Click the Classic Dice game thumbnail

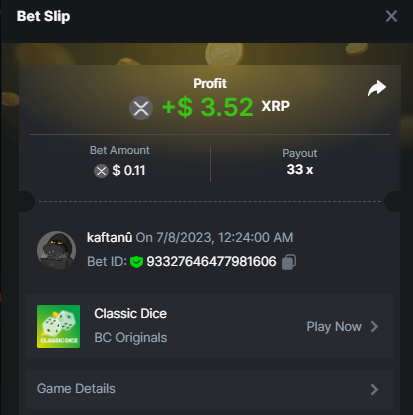pos(58,326)
